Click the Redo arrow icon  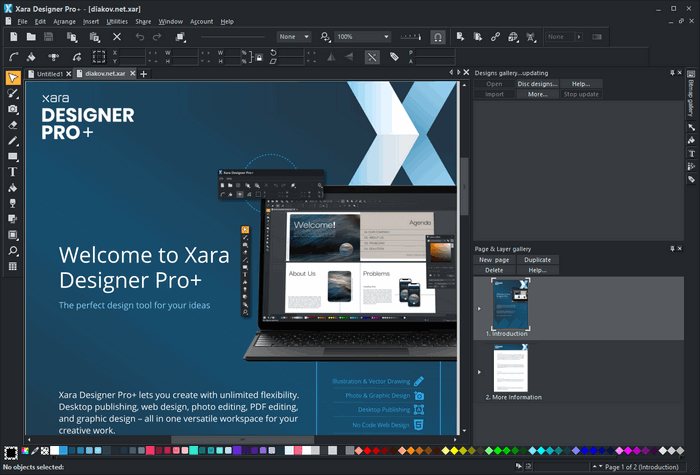157,37
